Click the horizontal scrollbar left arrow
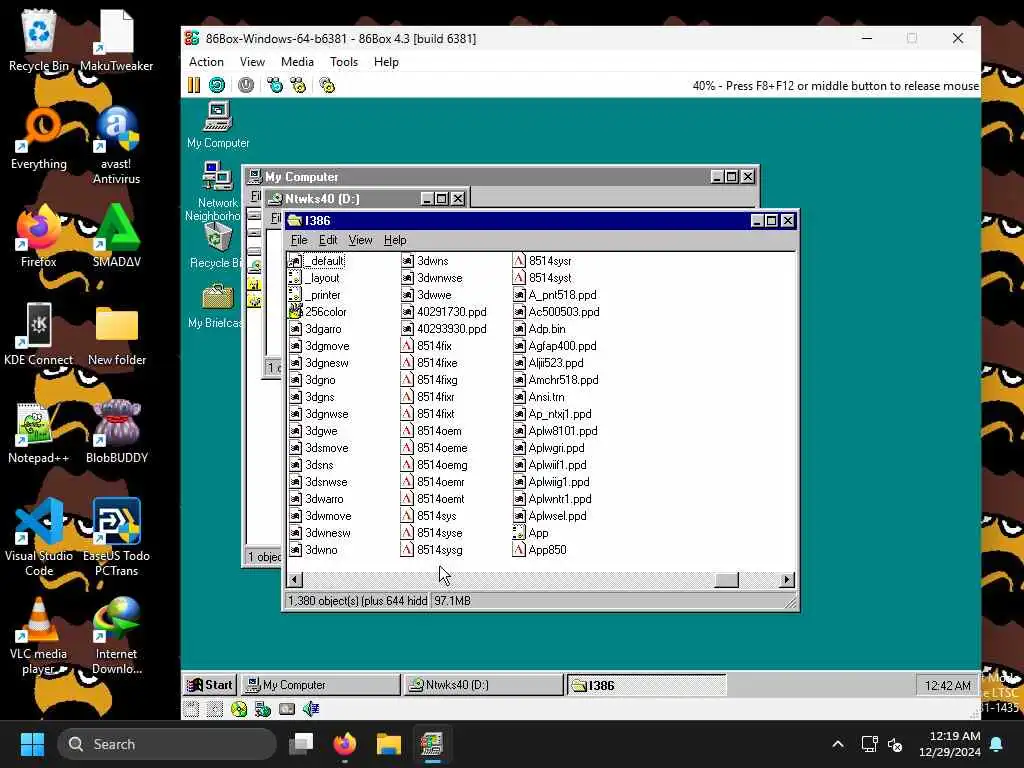 point(295,579)
